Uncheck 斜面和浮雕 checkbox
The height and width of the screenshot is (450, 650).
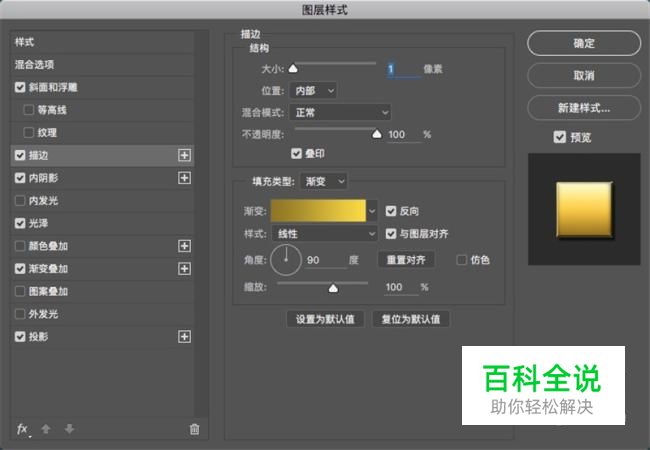point(20,87)
